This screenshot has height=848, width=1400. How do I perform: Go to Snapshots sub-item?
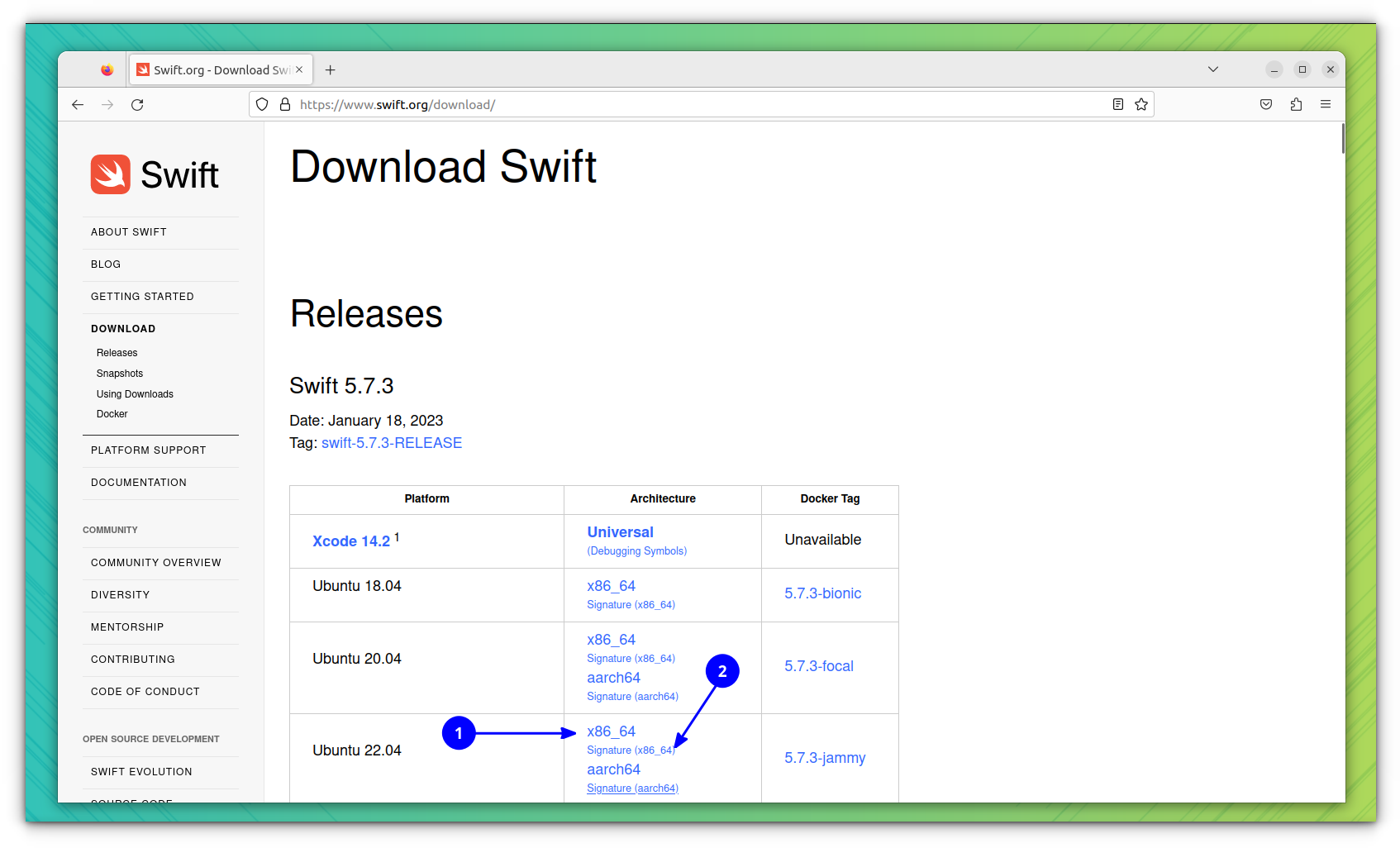pos(120,374)
